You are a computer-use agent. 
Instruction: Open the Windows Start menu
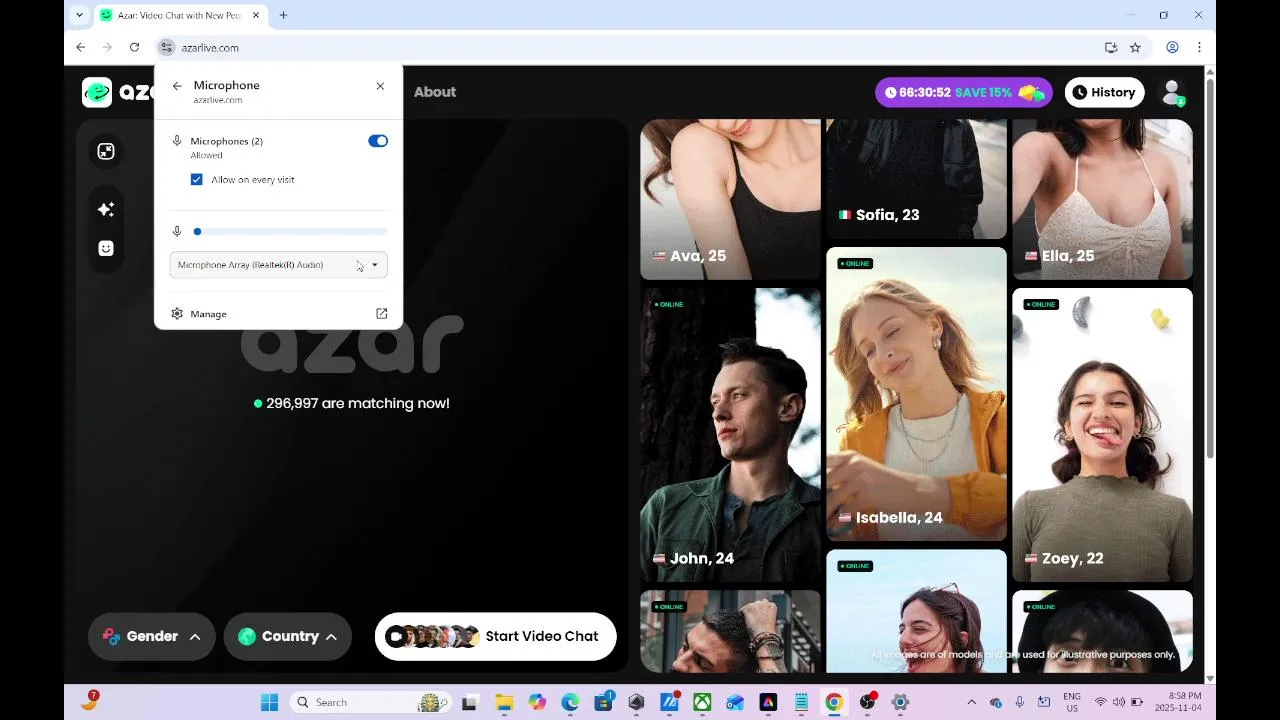point(269,702)
